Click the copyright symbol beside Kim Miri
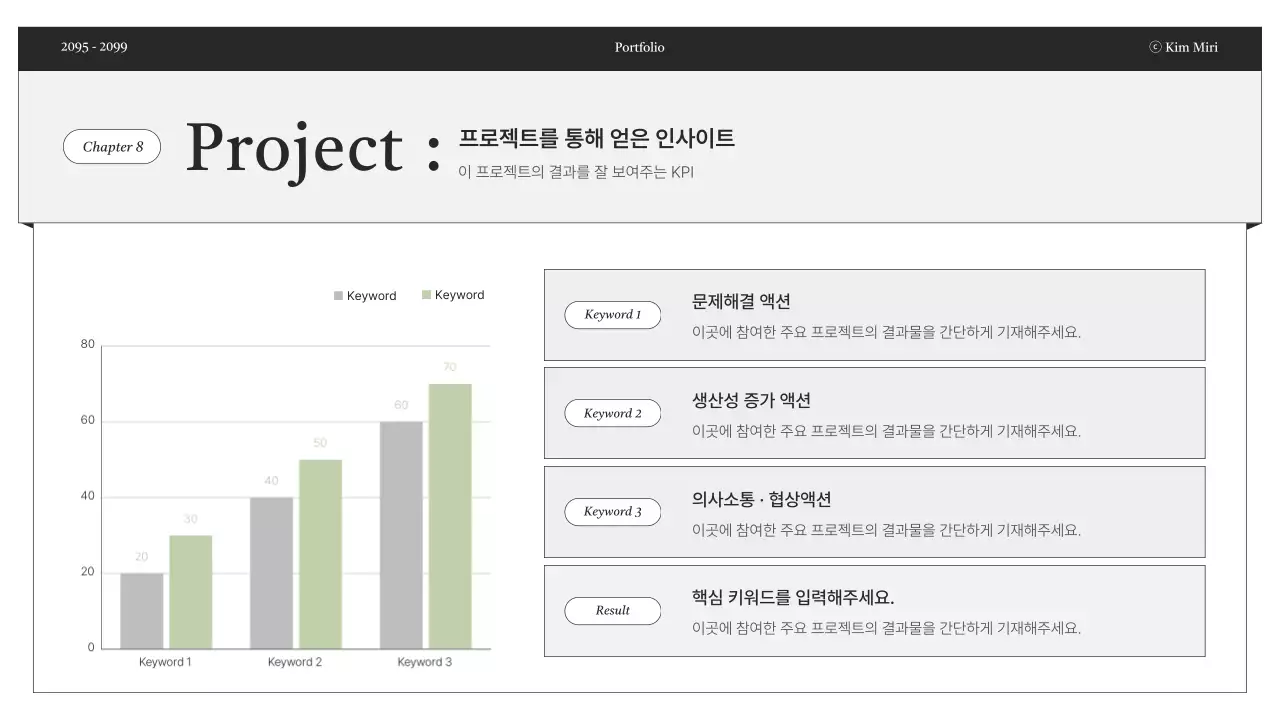This screenshot has height=720, width=1280. [x=1155, y=47]
